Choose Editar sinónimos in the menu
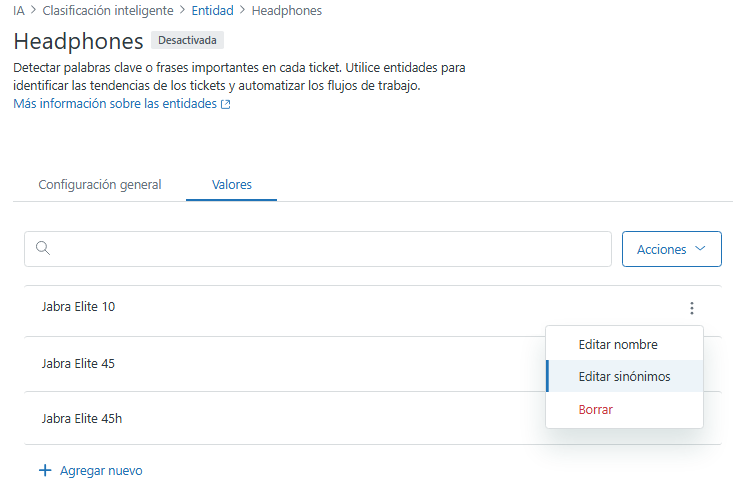The width and height of the screenshot is (746, 486). 624,376
